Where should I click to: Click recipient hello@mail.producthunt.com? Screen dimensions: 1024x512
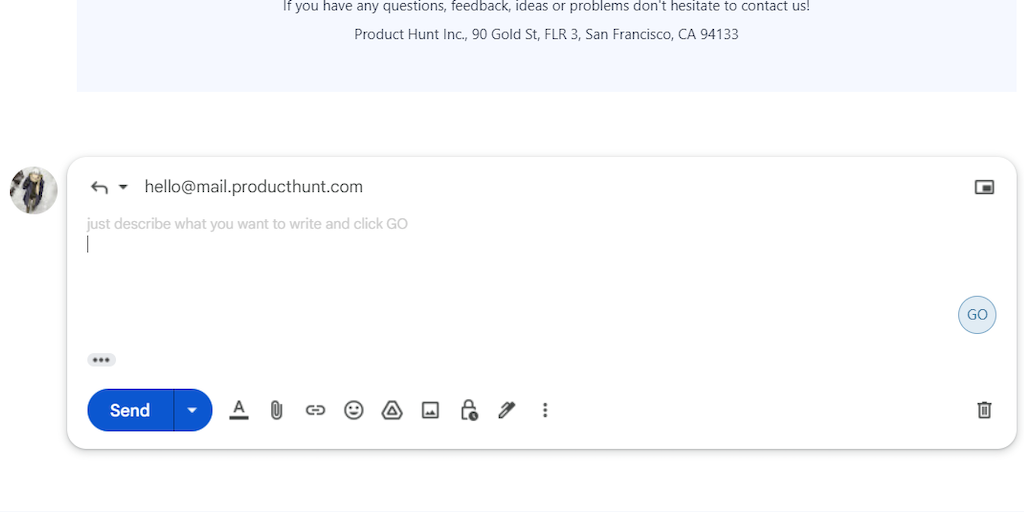tap(253, 187)
